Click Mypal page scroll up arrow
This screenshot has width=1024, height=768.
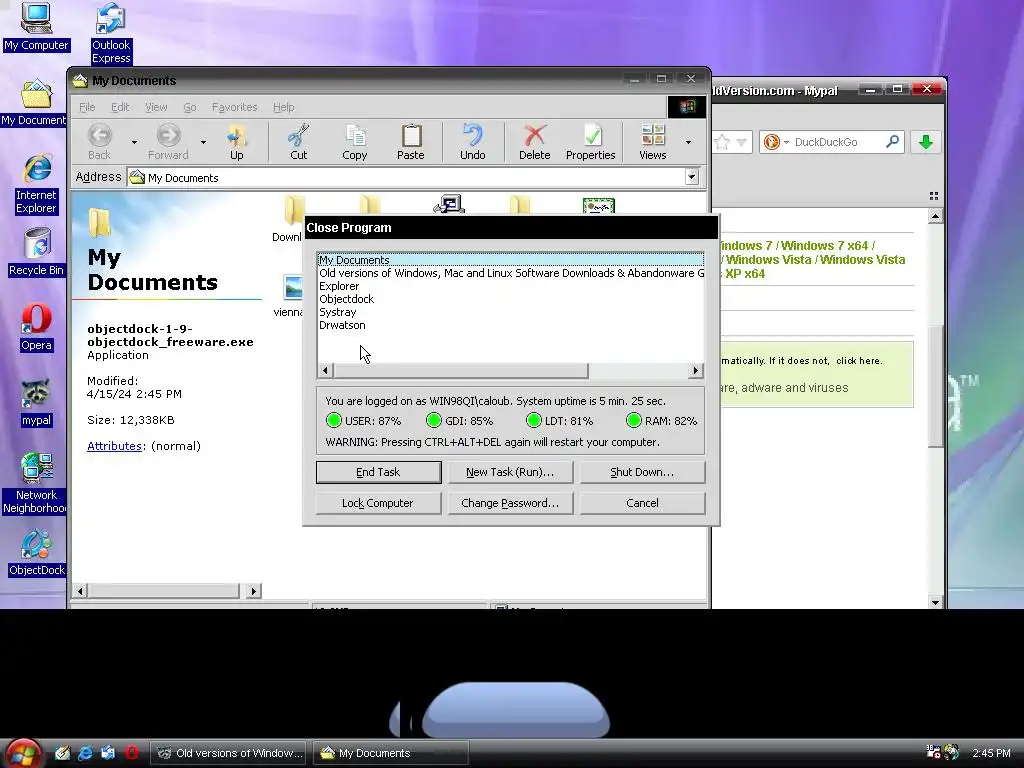935,216
